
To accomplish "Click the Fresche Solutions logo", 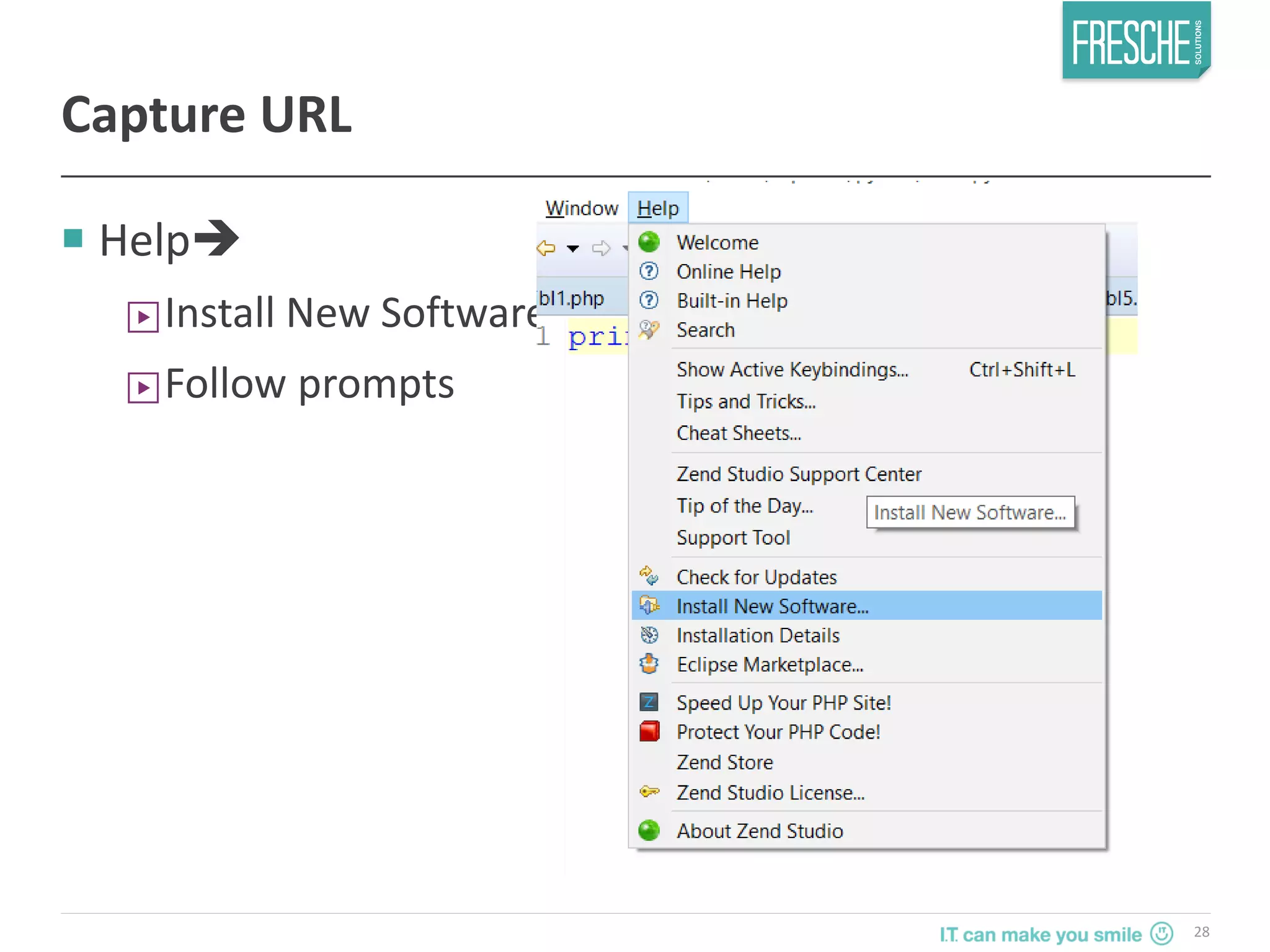I will pos(1136,40).
